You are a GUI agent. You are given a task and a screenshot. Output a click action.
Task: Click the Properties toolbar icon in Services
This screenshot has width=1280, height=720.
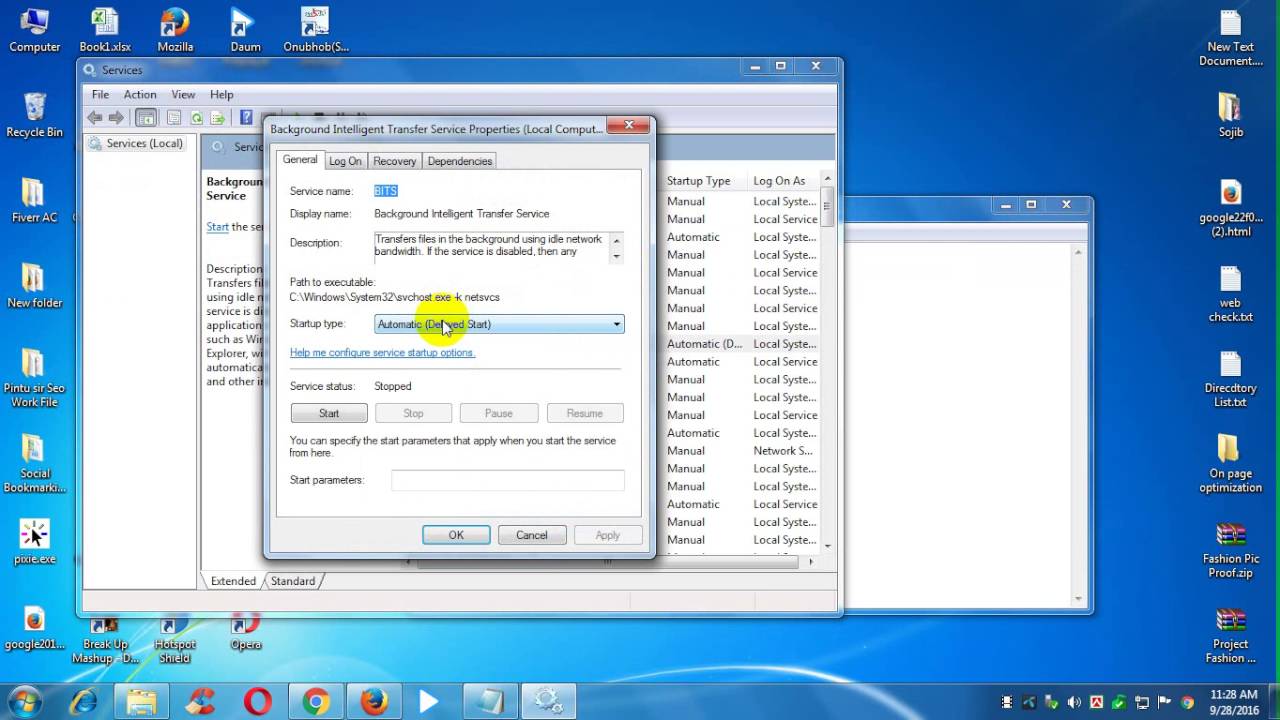pyautogui.click(x=174, y=118)
